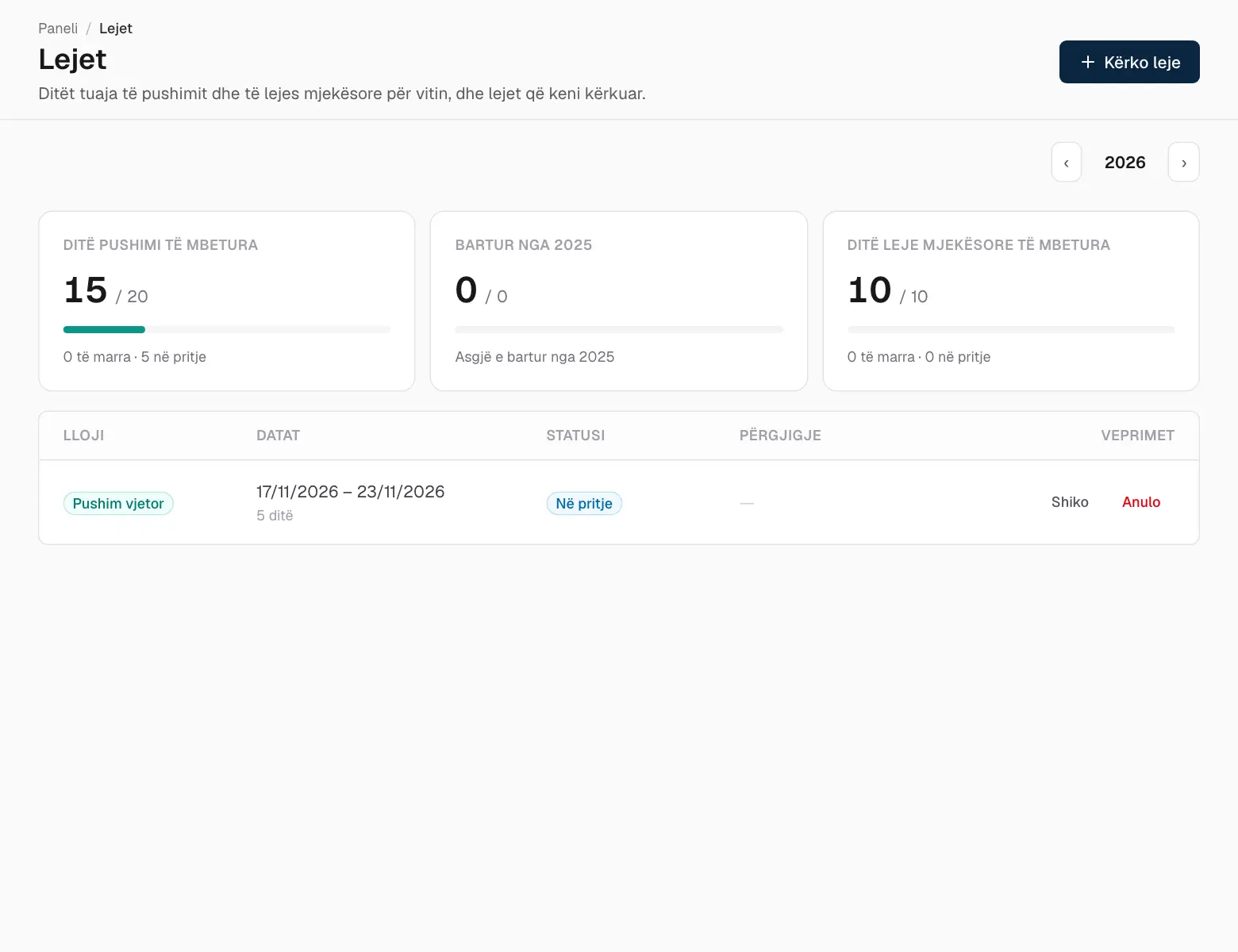Click the text 0 të marra · 5 në pritje
This screenshot has width=1238, height=952.
[135, 357]
